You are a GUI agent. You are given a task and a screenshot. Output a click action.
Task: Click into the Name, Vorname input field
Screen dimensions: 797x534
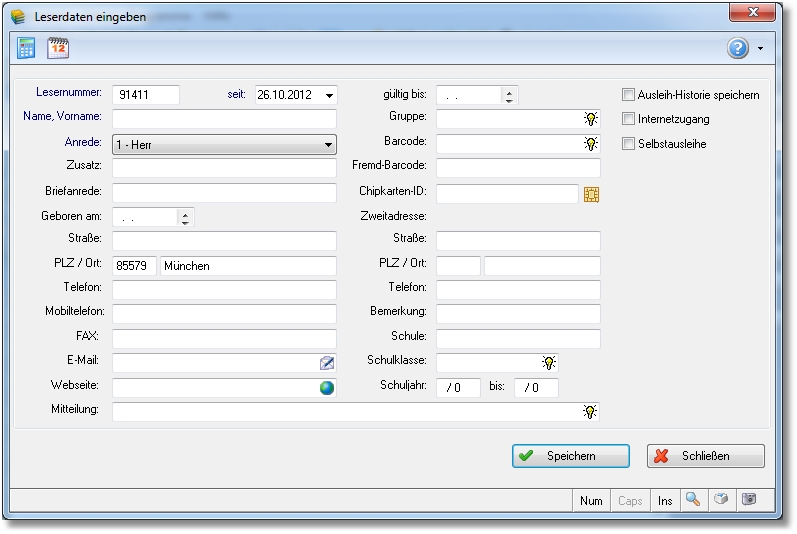224,120
